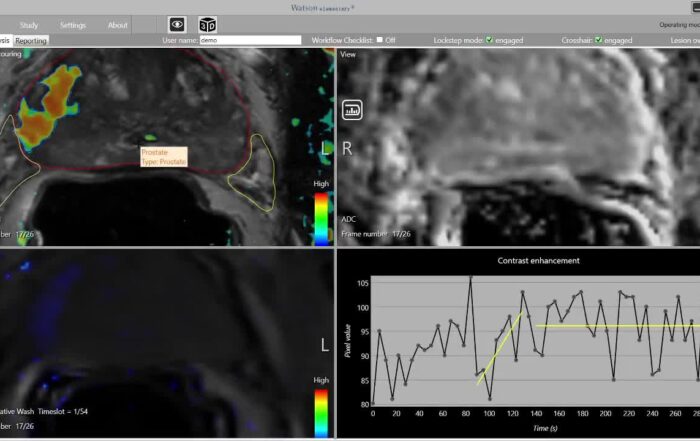Switch to the Reporting tab
Viewport: 700px width, 441px height.
[x=31, y=41]
